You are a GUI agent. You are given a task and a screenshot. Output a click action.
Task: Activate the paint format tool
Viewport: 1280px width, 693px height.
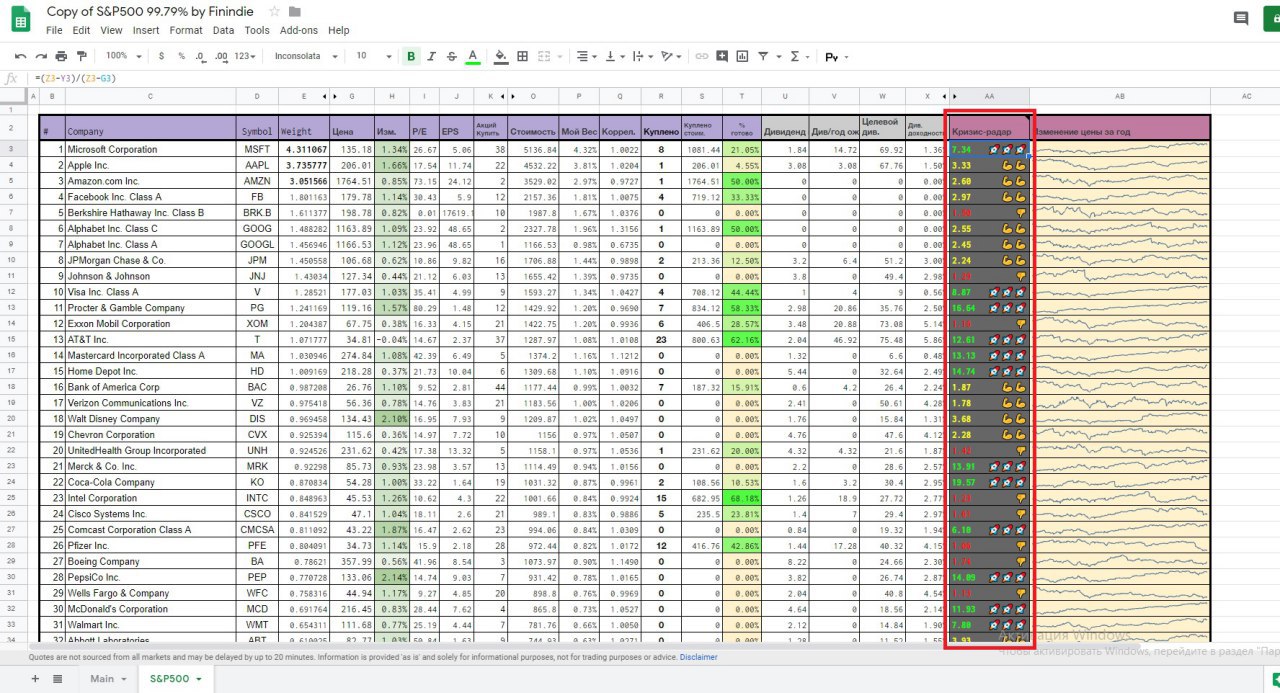click(81, 56)
